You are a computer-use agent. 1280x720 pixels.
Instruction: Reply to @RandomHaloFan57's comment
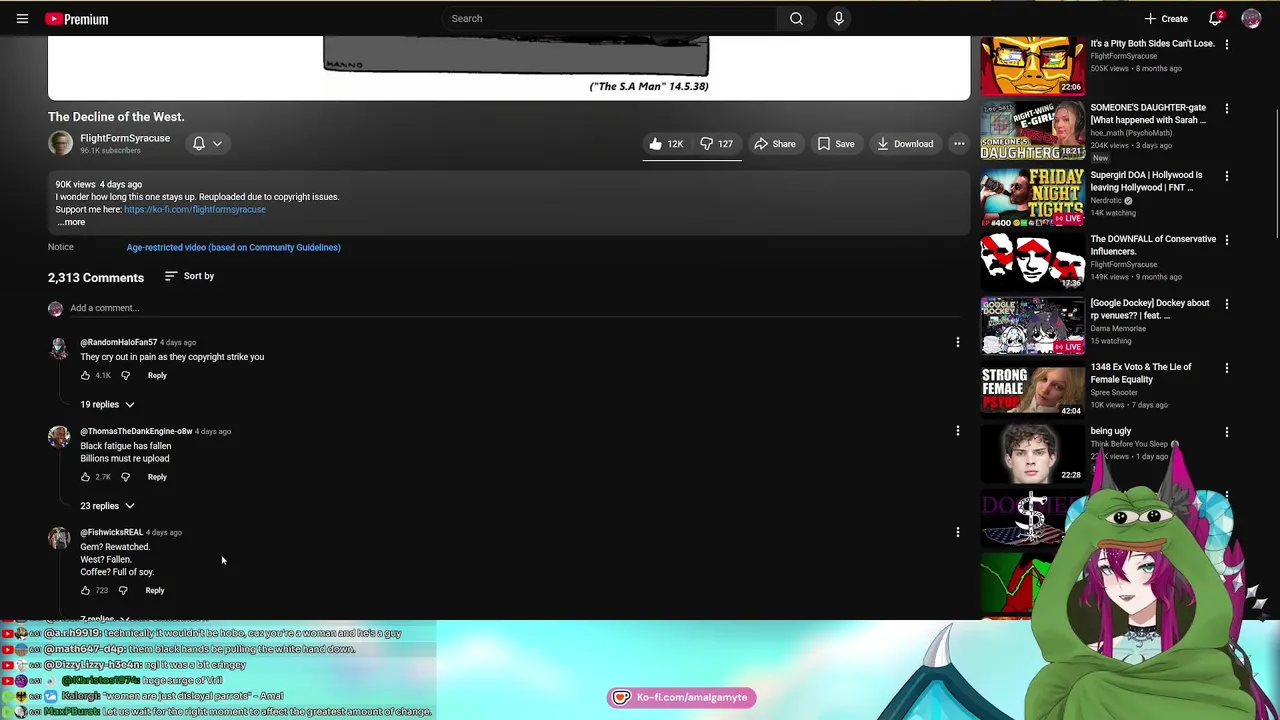coord(157,375)
